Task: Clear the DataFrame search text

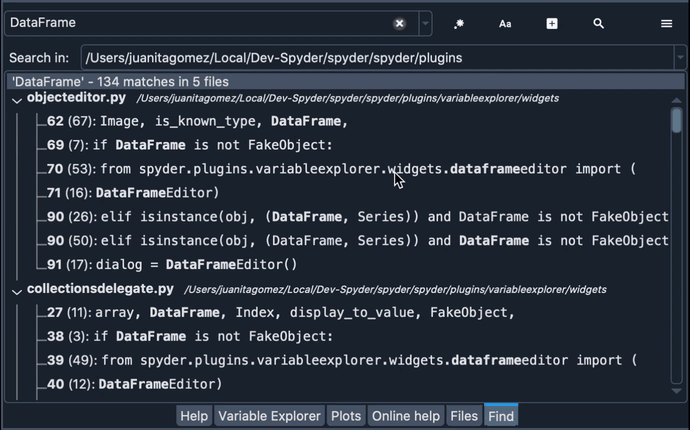Action: click(x=399, y=23)
